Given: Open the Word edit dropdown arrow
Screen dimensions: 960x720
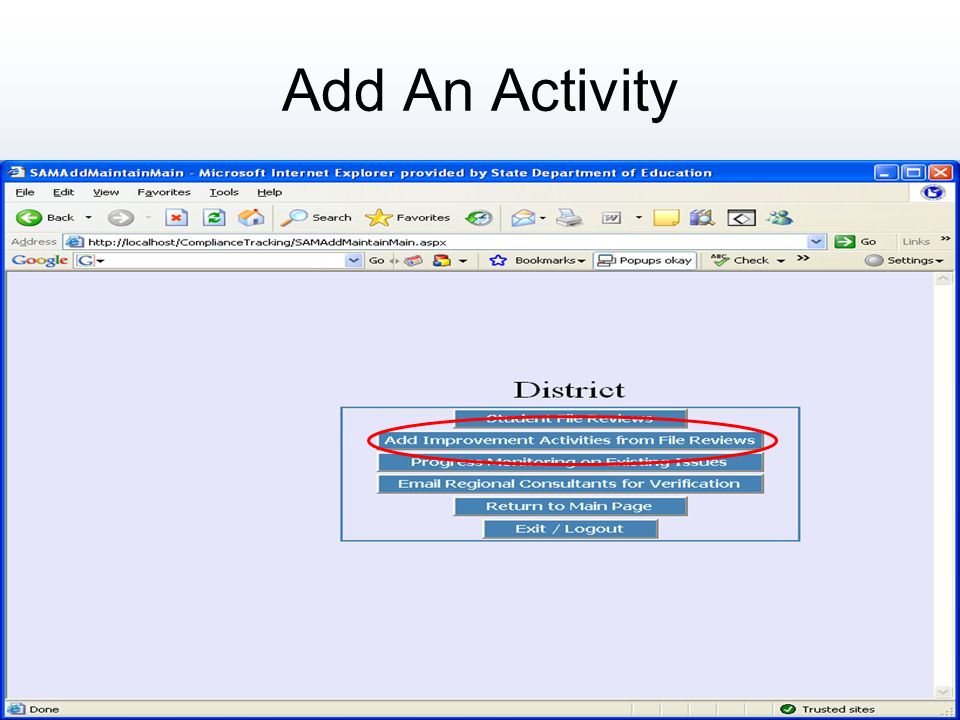Looking at the screenshot, I should 639,217.
